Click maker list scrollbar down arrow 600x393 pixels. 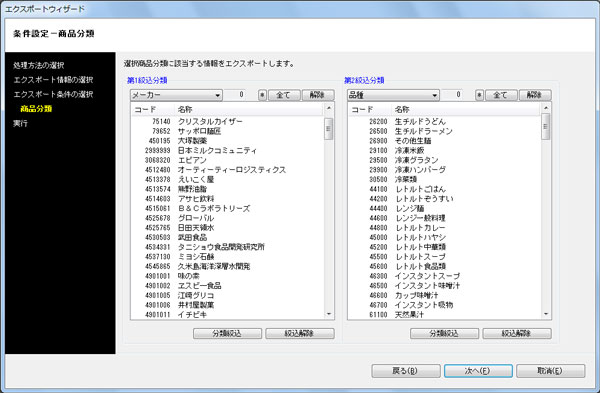tap(329, 314)
